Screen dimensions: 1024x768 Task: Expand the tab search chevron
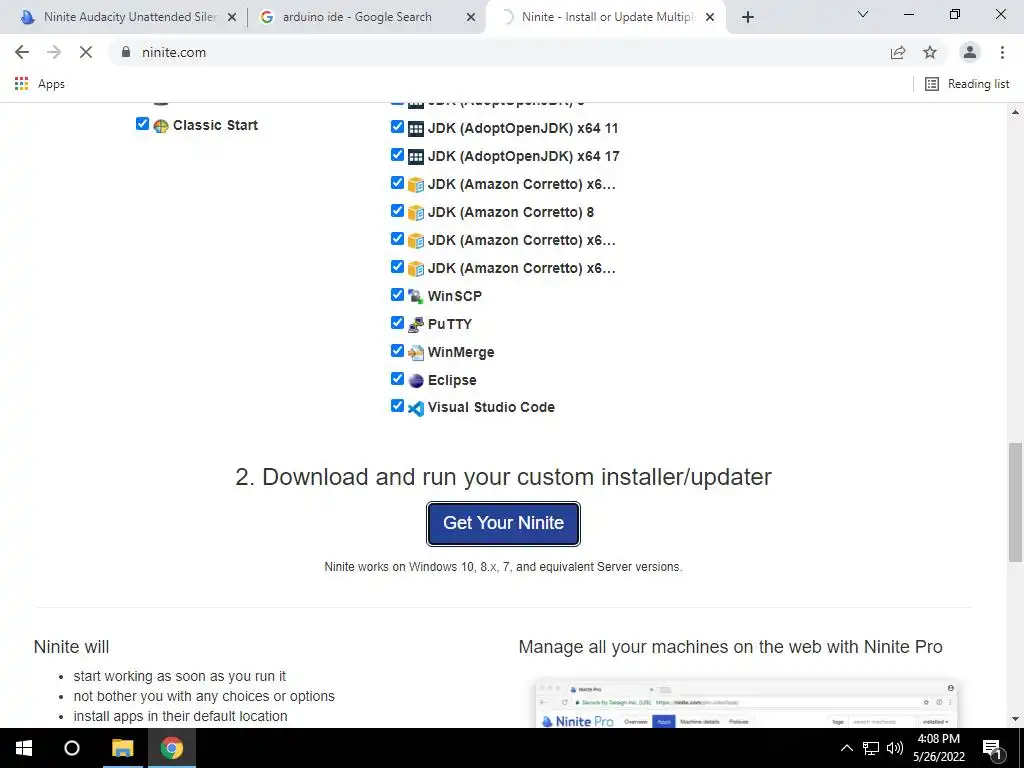click(863, 14)
